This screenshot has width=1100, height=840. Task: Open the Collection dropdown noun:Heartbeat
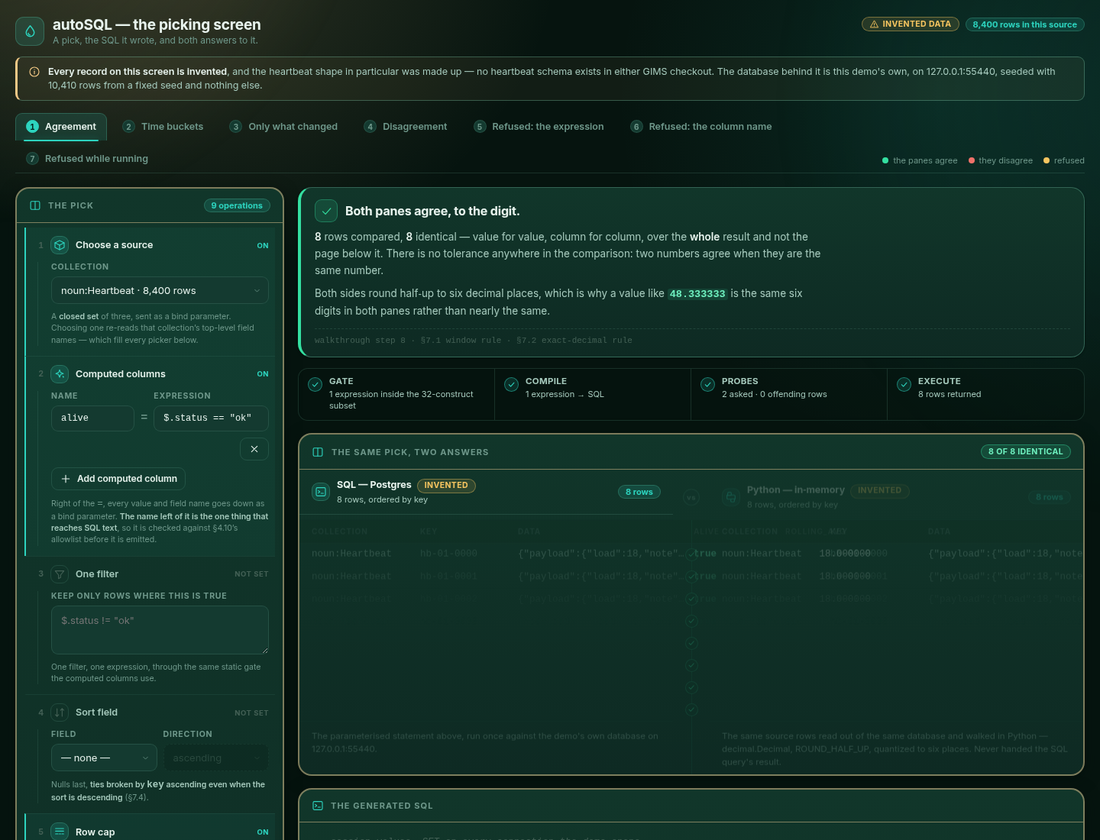(x=160, y=291)
